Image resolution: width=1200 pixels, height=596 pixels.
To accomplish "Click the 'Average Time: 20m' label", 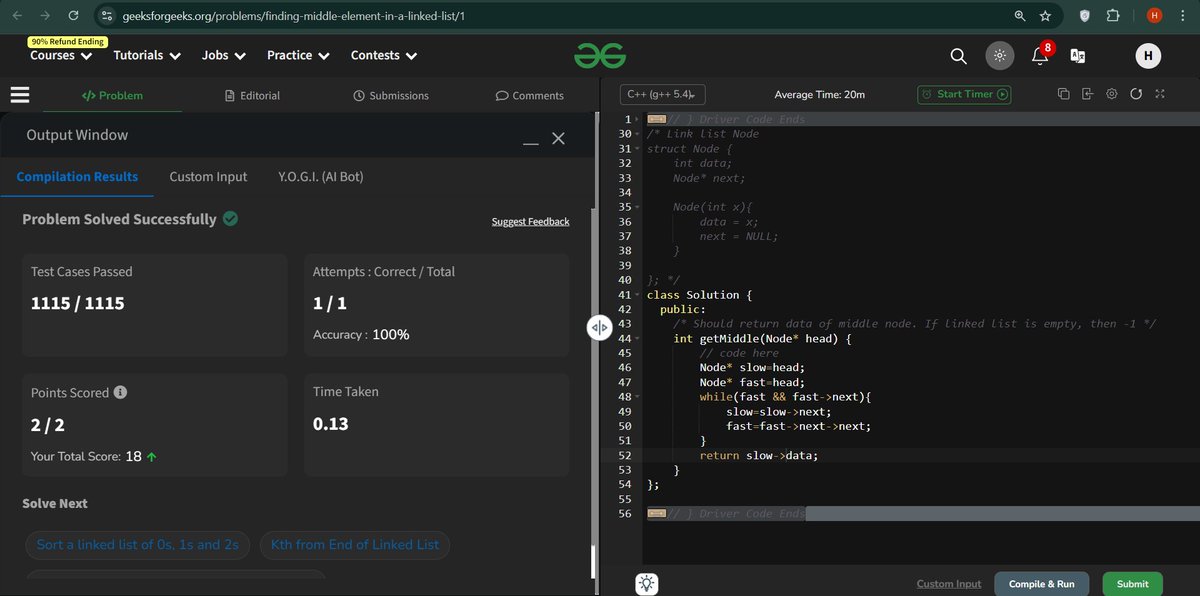I will tap(819, 95).
